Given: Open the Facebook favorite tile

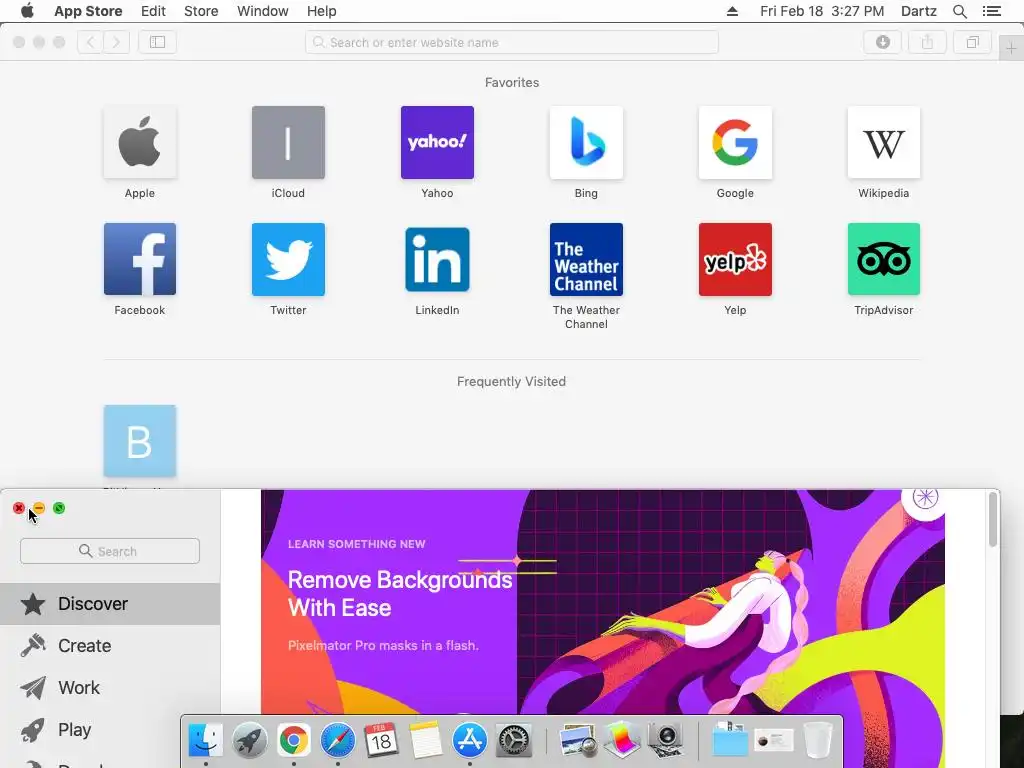Looking at the screenshot, I should [x=140, y=259].
